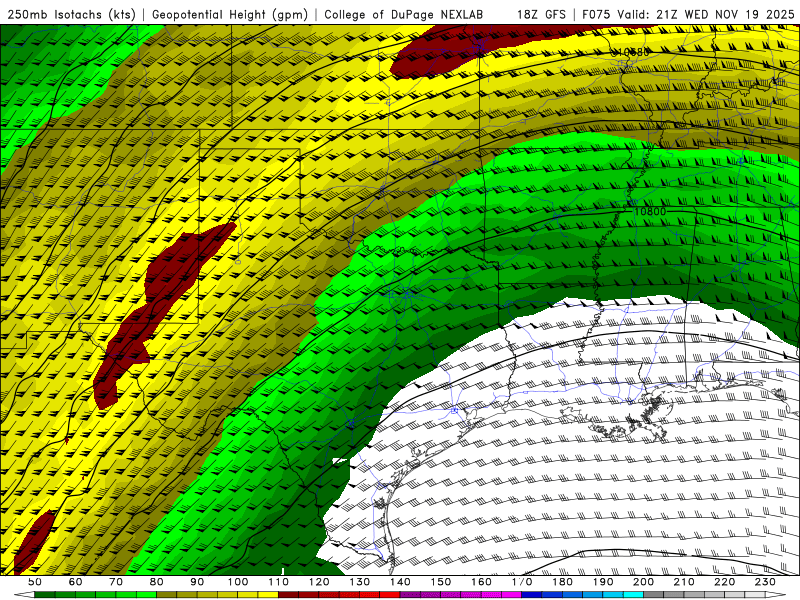Click 'College of DuPage NEXLAB' header text
Image resolution: width=800 pixels, height=600 pixels.
pyautogui.click(x=404, y=14)
